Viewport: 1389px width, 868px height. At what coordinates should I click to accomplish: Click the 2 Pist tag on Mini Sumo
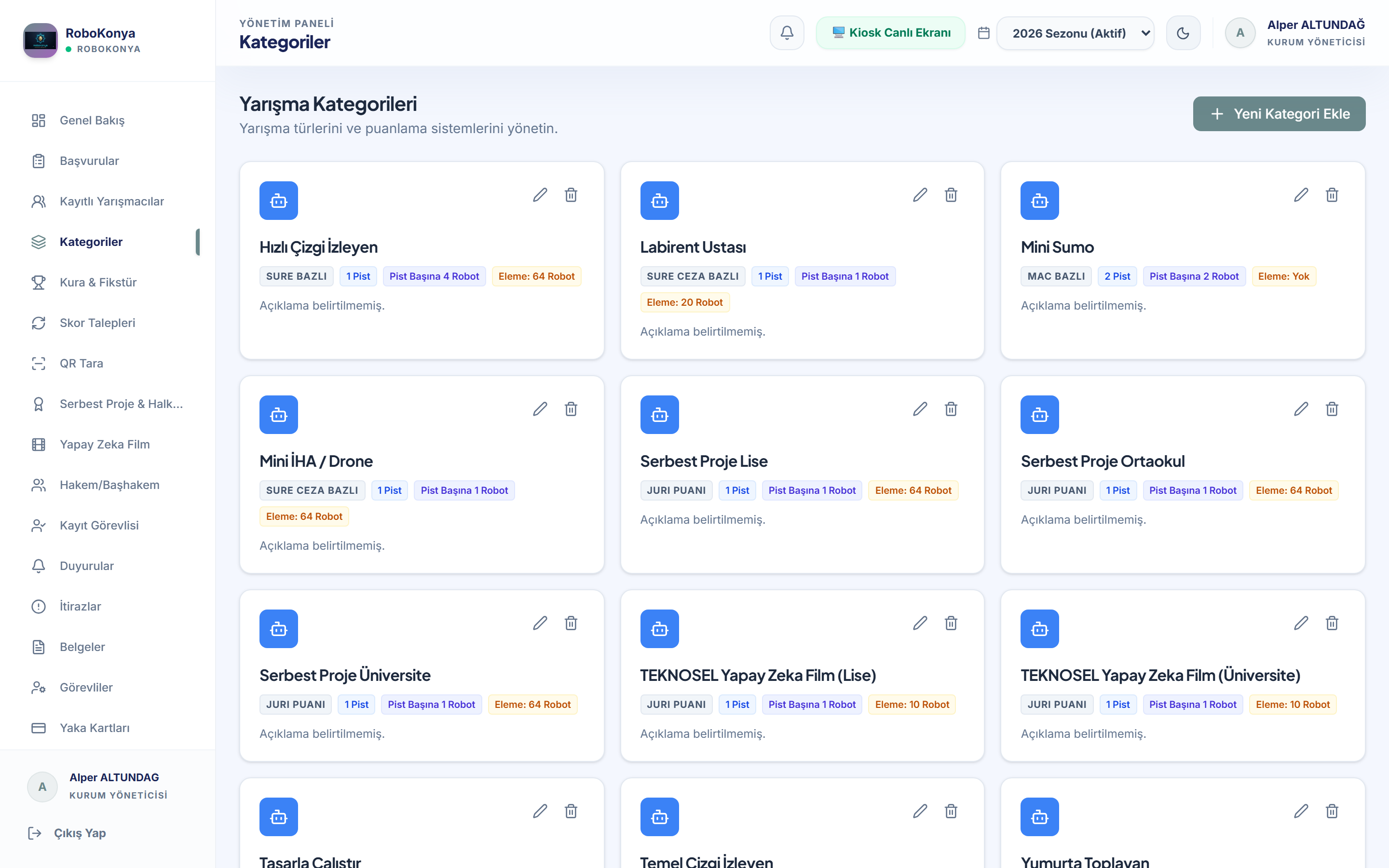(x=1117, y=276)
